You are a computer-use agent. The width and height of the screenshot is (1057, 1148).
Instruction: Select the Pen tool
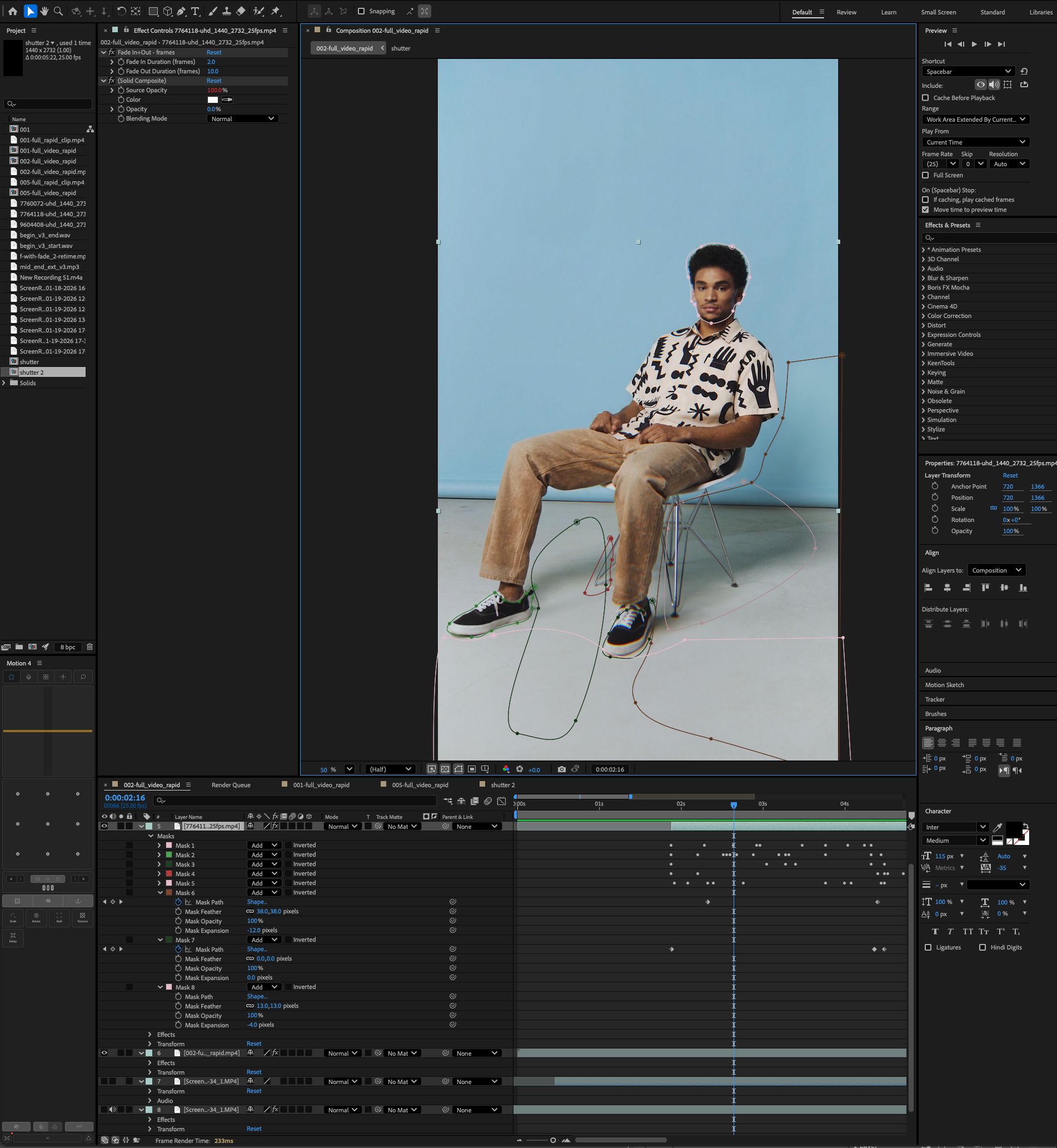(x=181, y=11)
